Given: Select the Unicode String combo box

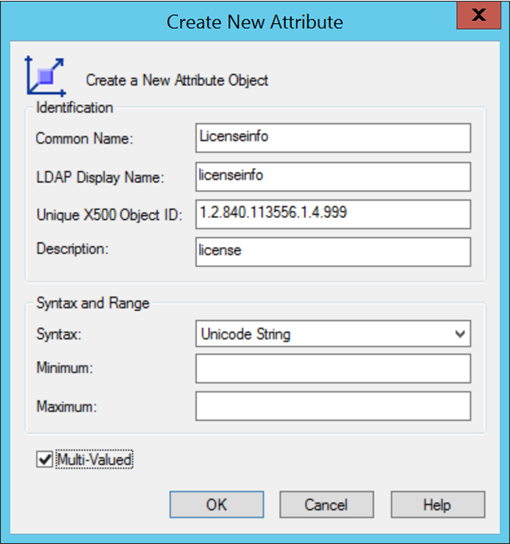Looking at the screenshot, I should click(333, 334).
